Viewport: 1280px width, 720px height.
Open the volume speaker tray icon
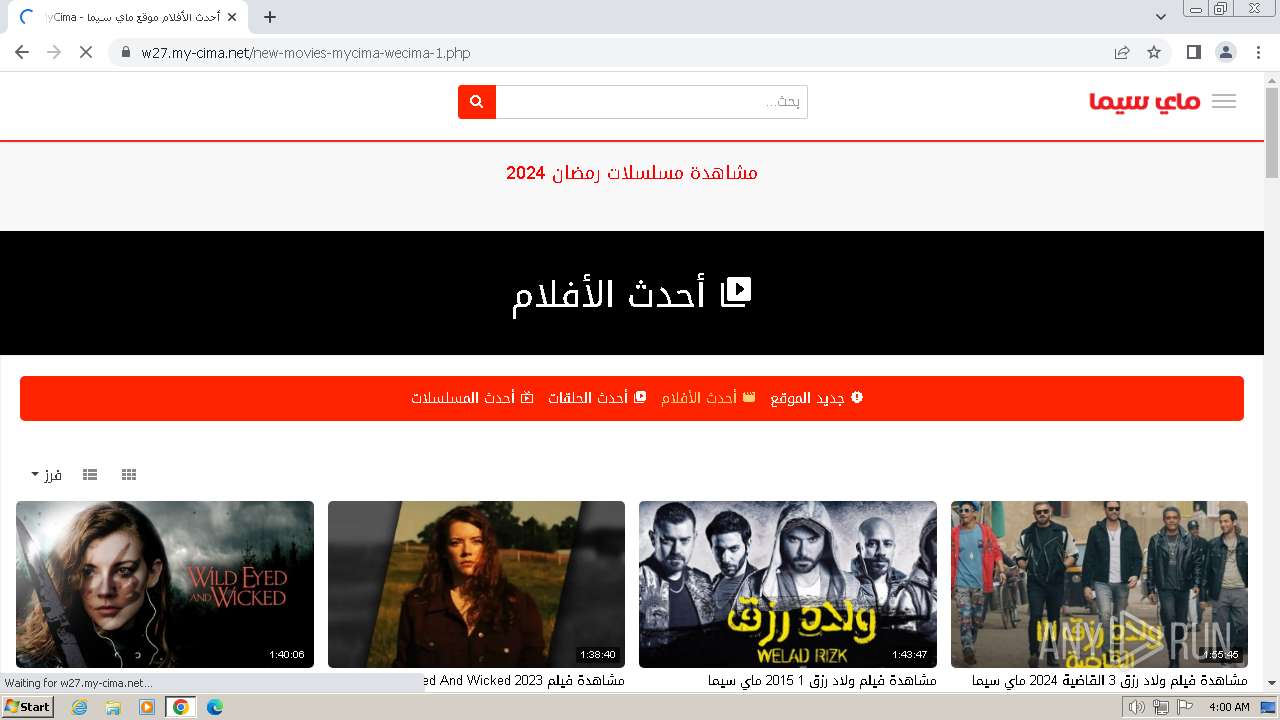click(1137, 707)
